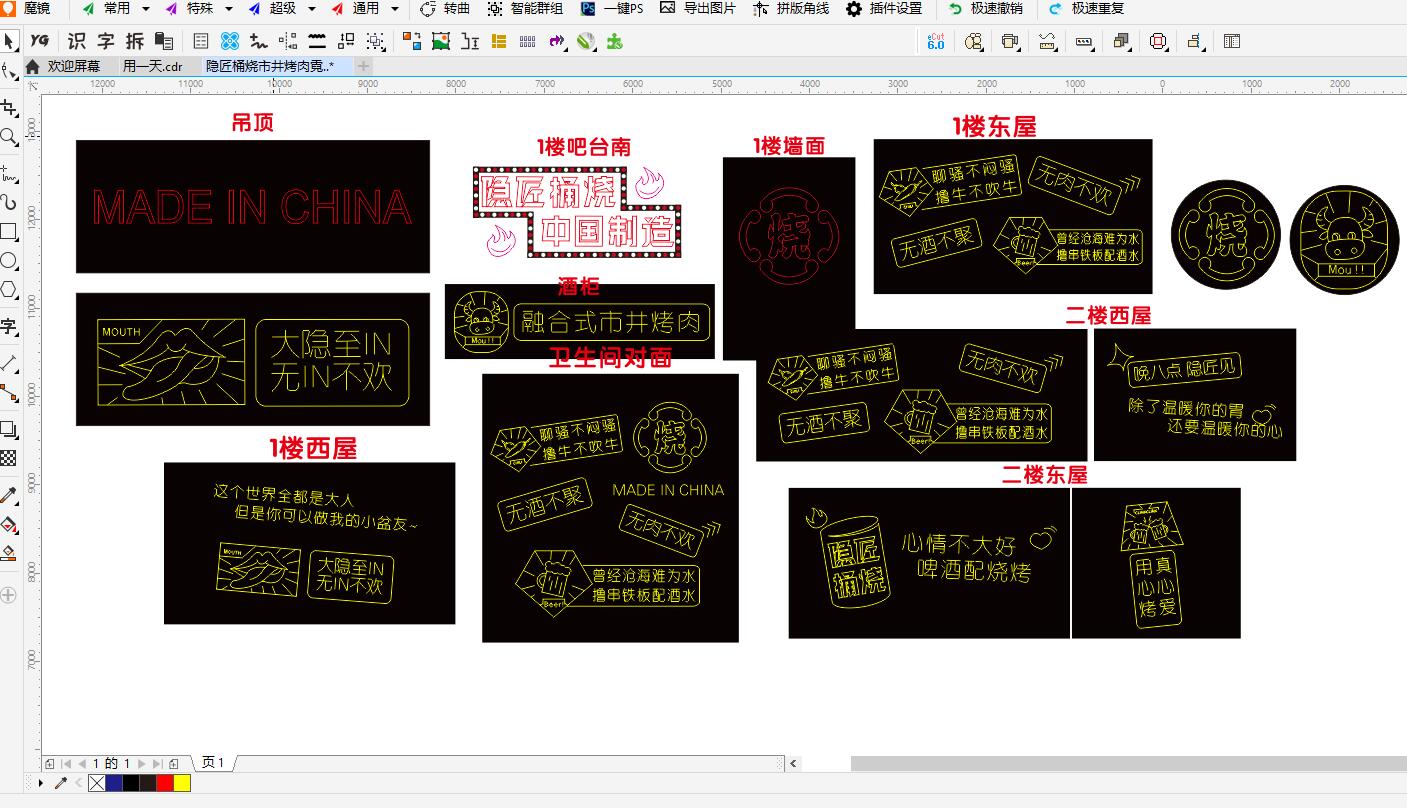Click the image picture icon in toolbar
The height and width of the screenshot is (808, 1407).
441,41
